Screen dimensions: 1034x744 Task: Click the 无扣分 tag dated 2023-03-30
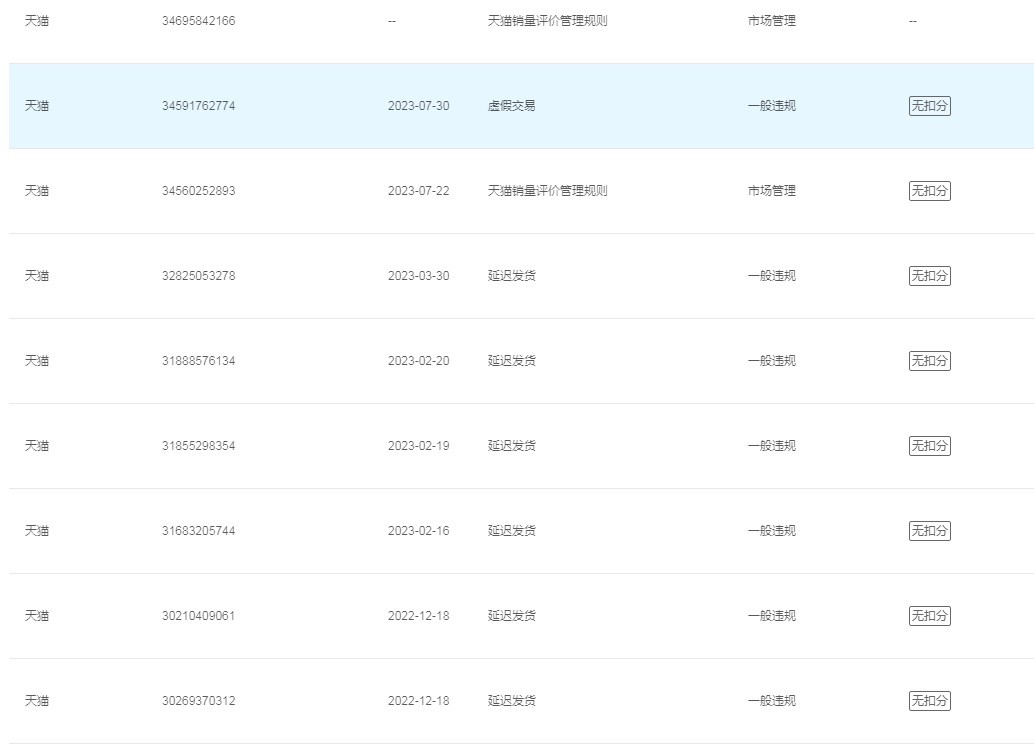pos(929,276)
